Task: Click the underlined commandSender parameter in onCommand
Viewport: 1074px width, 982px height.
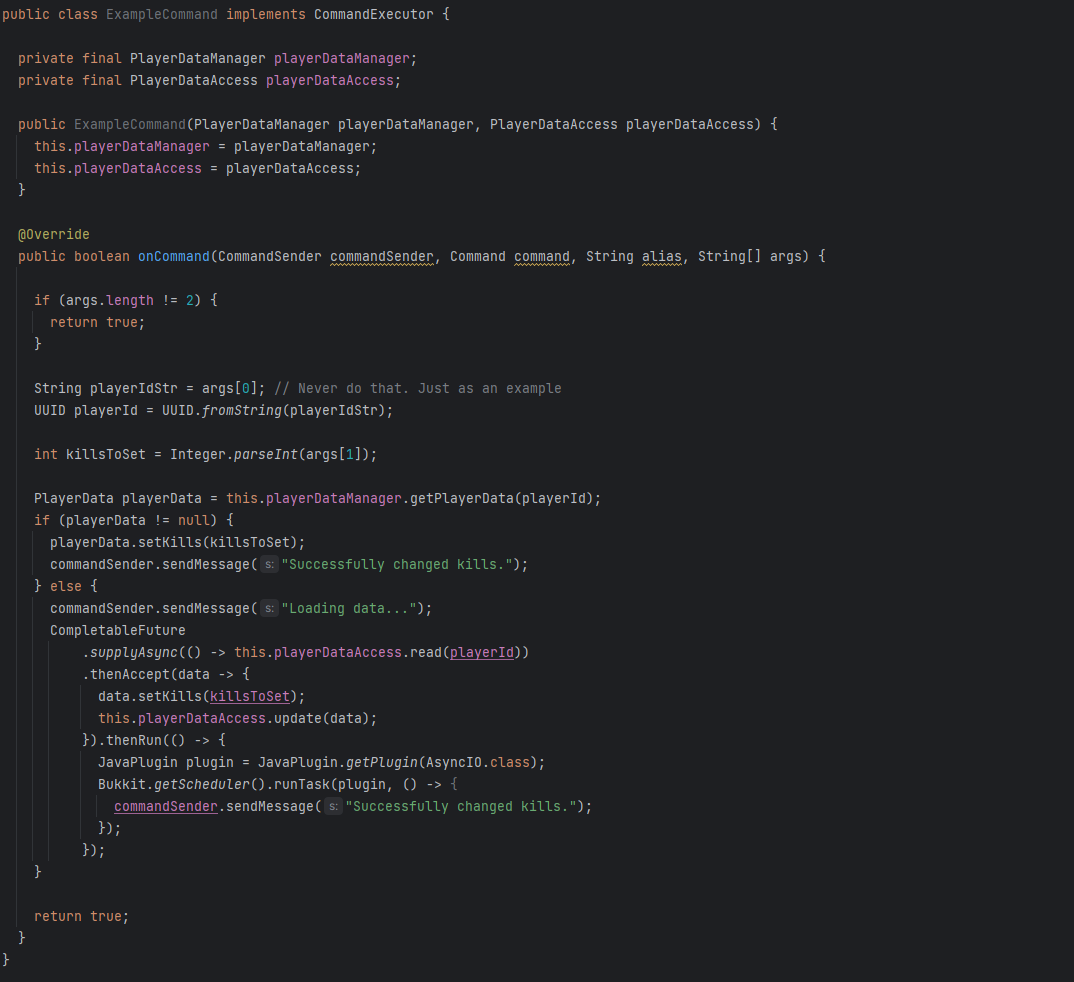Action: coord(381,256)
